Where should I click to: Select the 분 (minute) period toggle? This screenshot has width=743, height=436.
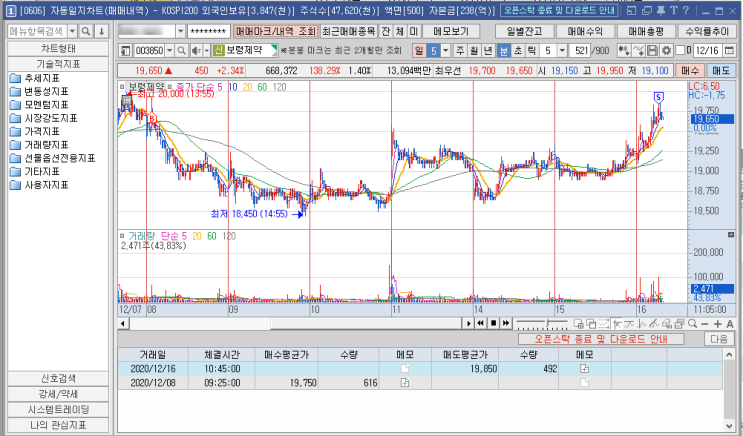click(503, 50)
